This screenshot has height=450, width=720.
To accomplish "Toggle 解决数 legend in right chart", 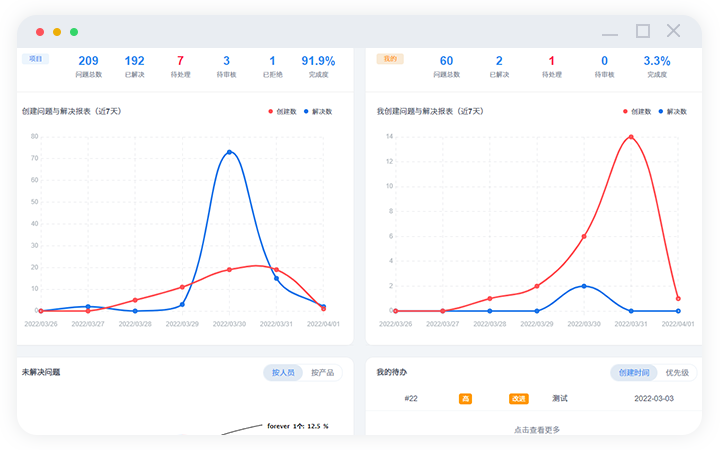I will tap(672, 111).
